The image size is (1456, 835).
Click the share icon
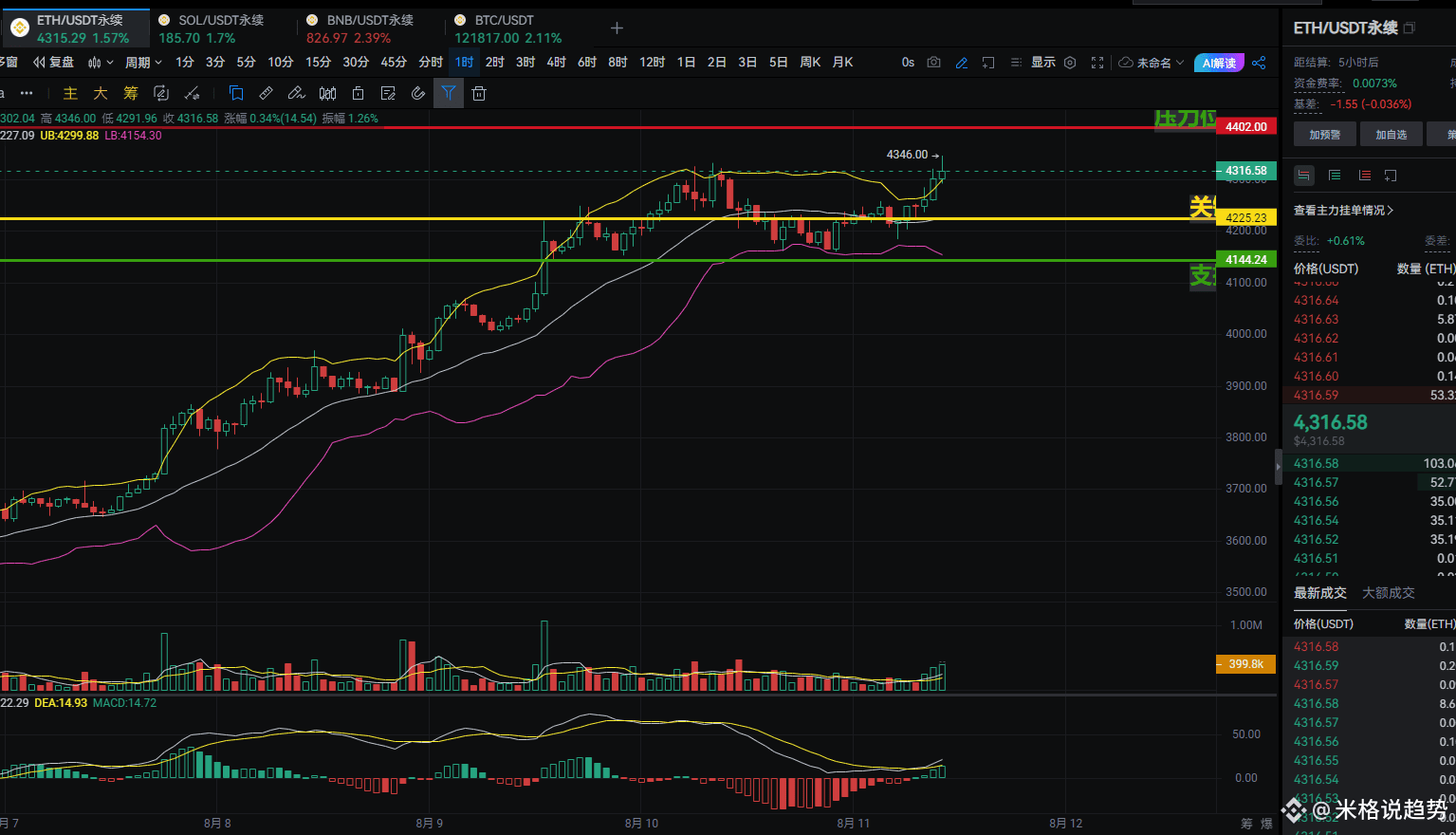(x=1259, y=63)
